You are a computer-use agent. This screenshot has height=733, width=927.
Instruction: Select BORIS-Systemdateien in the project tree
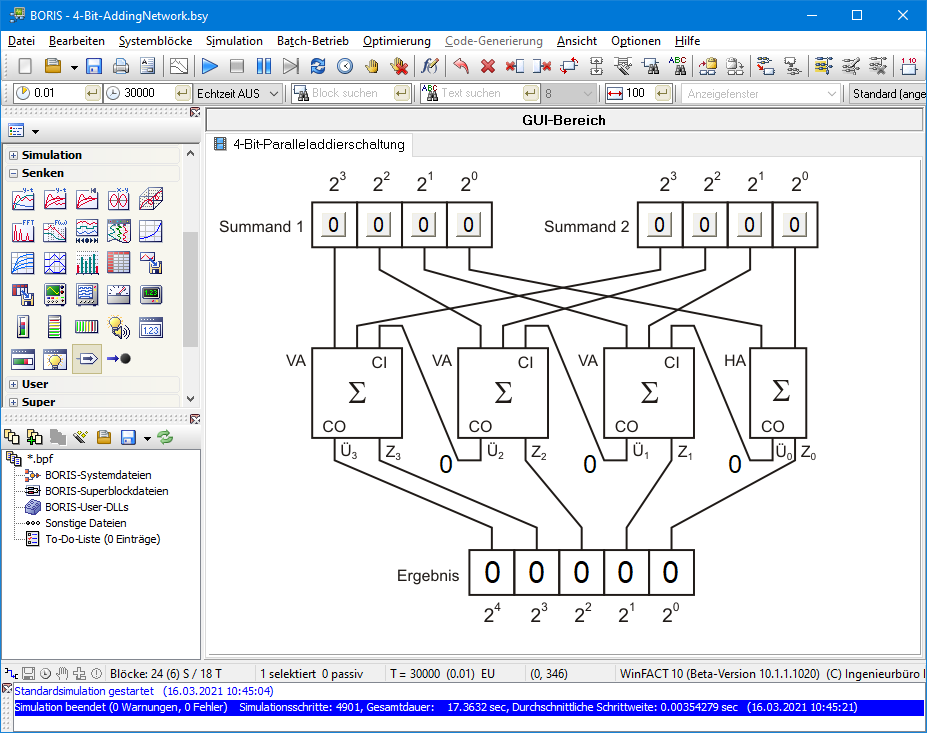(98, 475)
